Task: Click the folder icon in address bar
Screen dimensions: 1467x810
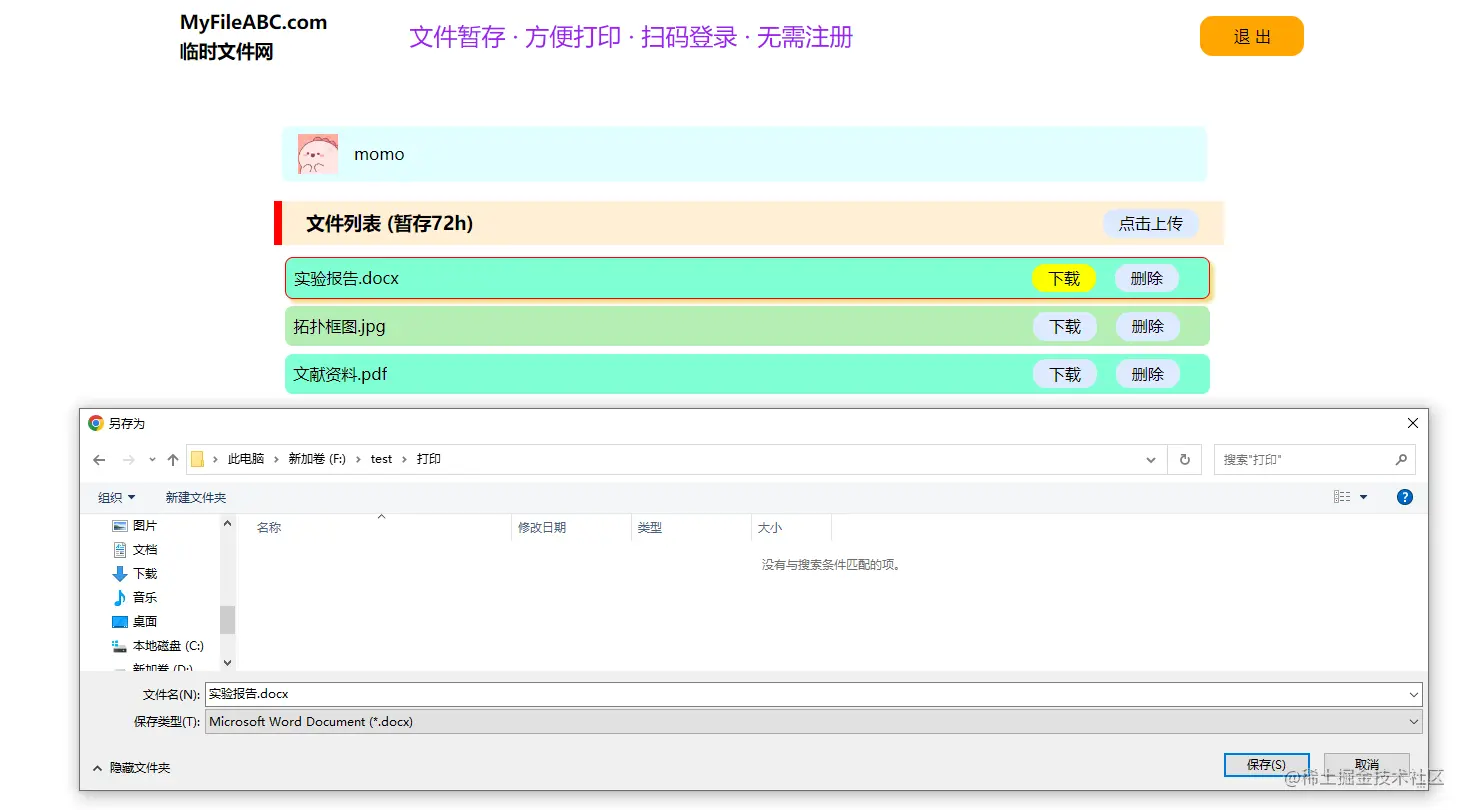Action: click(x=197, y=459)
